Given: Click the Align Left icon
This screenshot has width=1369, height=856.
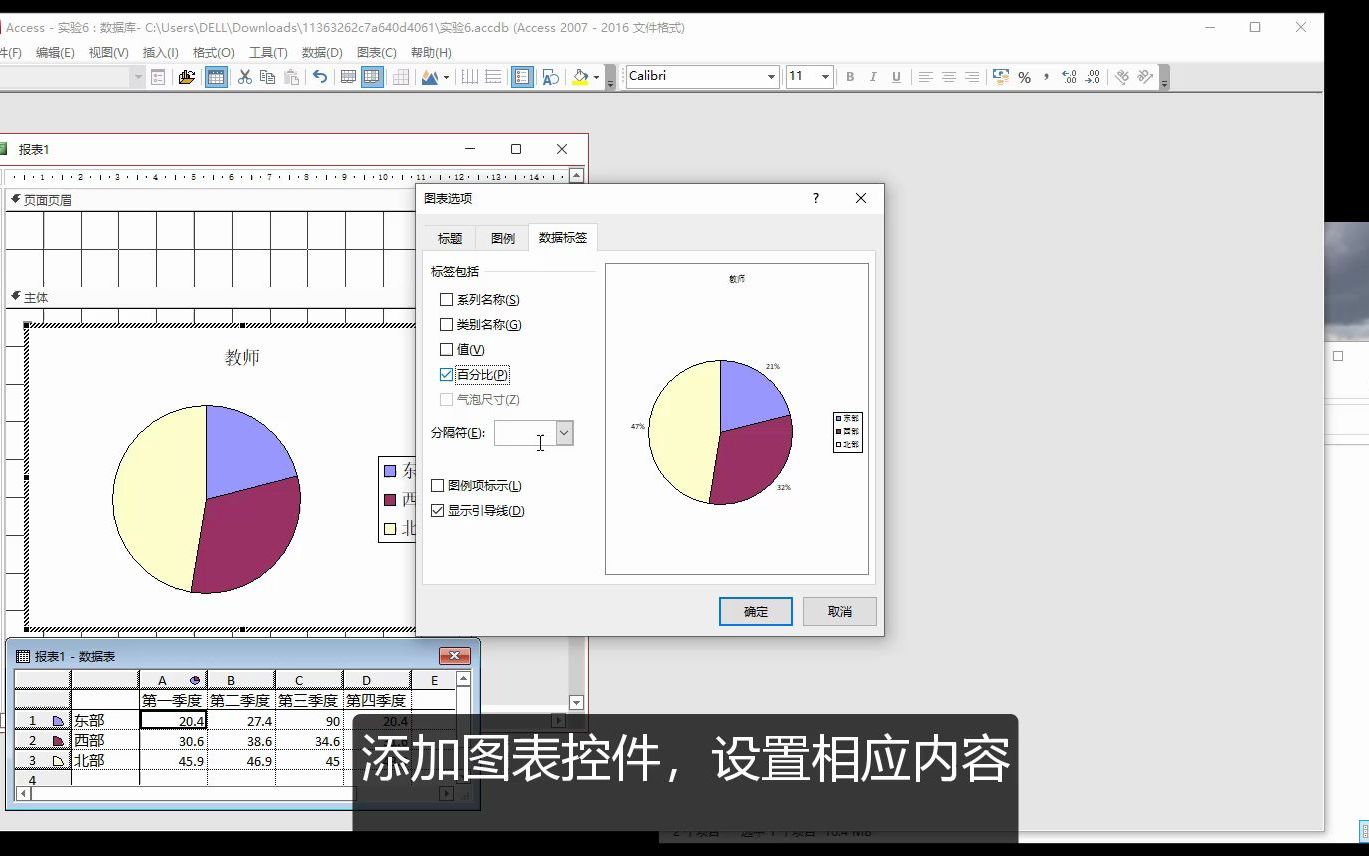Looking at the screenshot, I should (926, 77).
